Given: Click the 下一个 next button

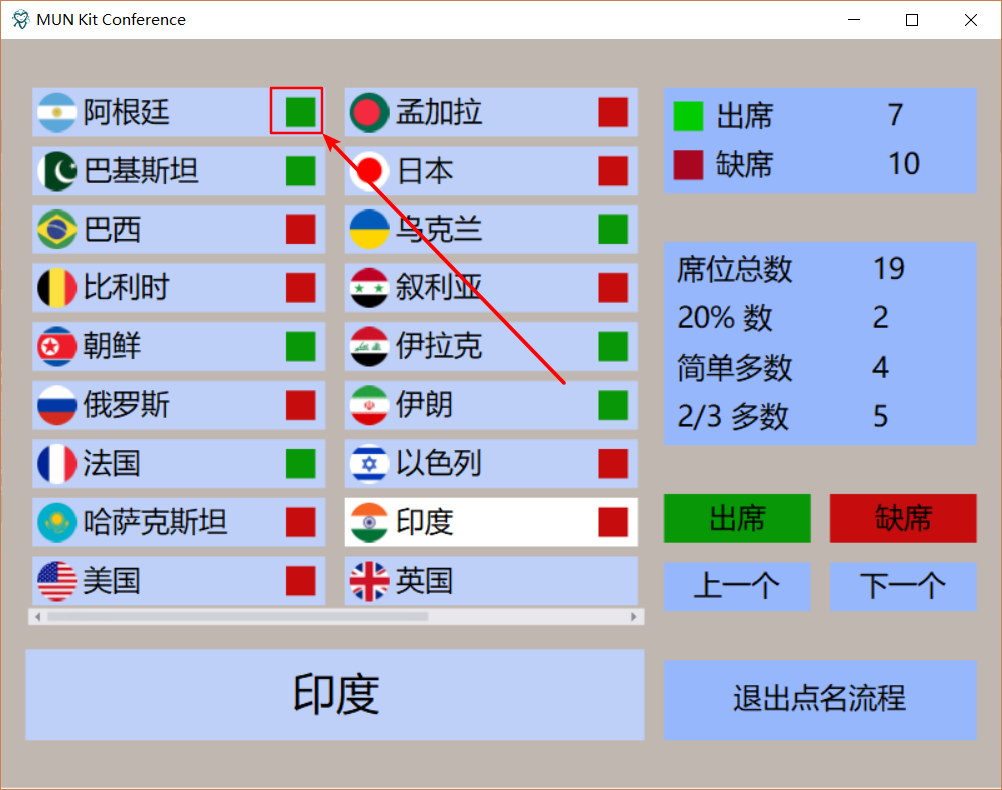Looking at the screenshot, I should pyautogui.click(x=902, y=587).
